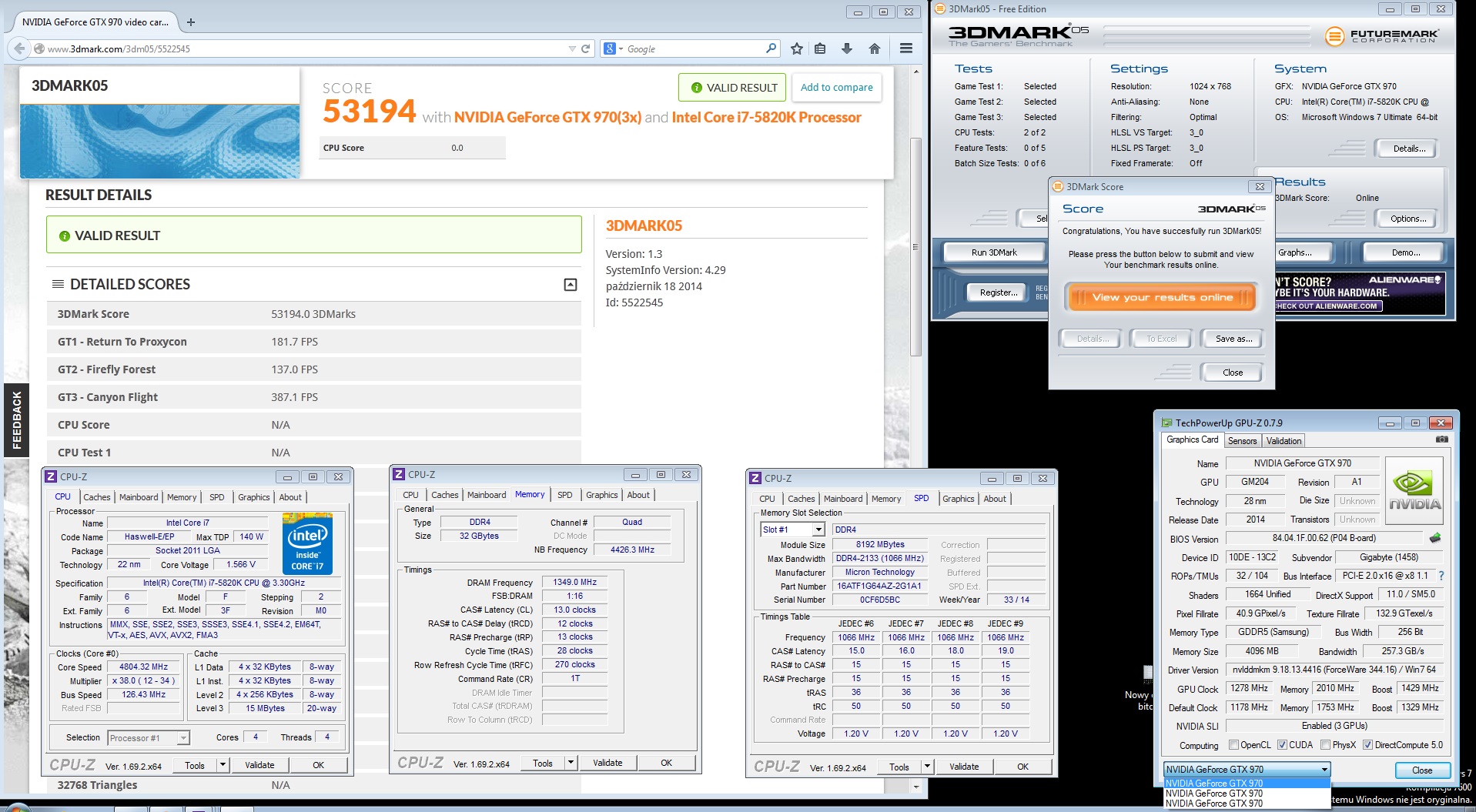
Task: Open a new browser tab
Action: click(191, 22)
